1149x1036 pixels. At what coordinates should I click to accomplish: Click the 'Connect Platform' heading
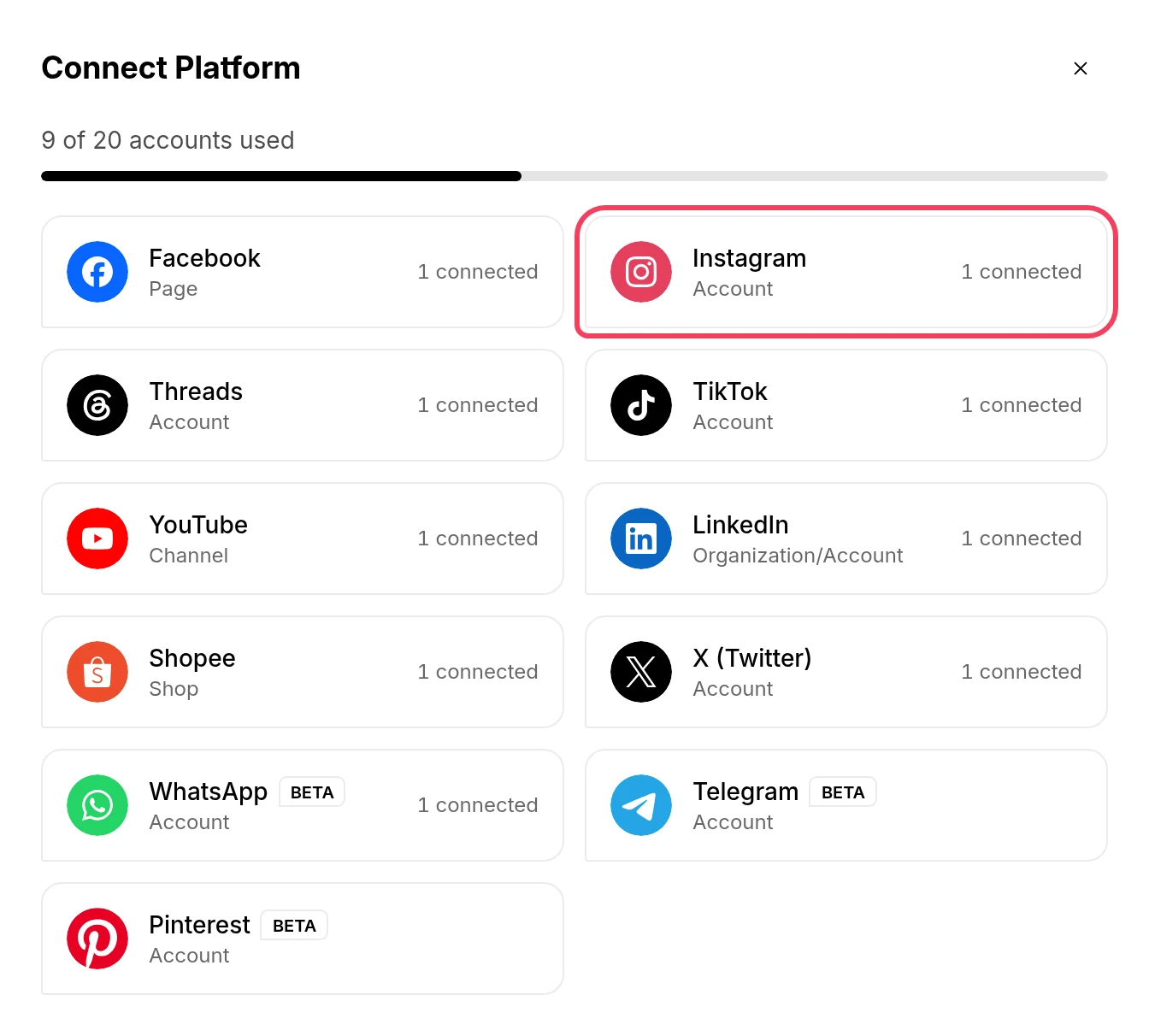tap(171, 68)
